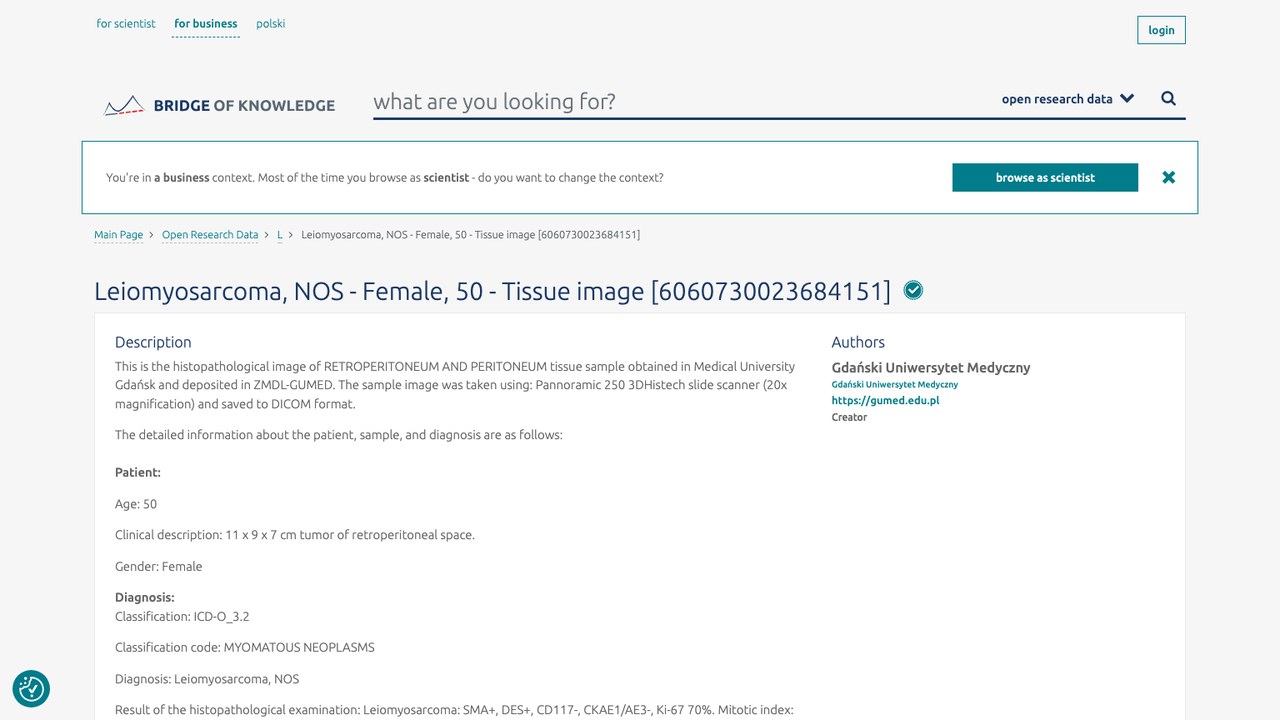Open the open research data dropdown
This screenshot has width=1280, height=720.
click(x=1068, y=99)
